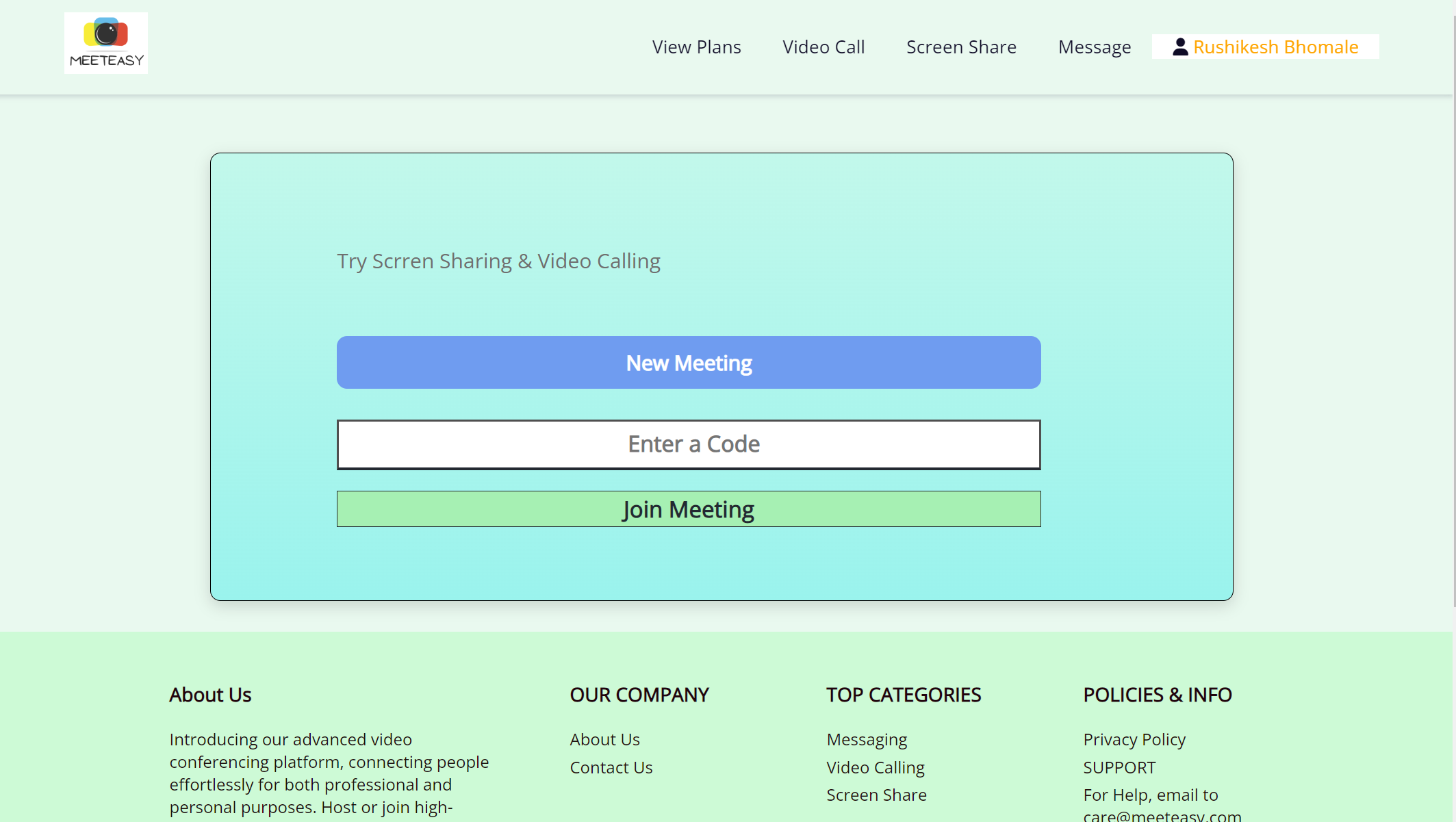Select Messaging under TOP CATEGORIES
This screenshot has height=822, width=1456.
[x=866, y=739]
